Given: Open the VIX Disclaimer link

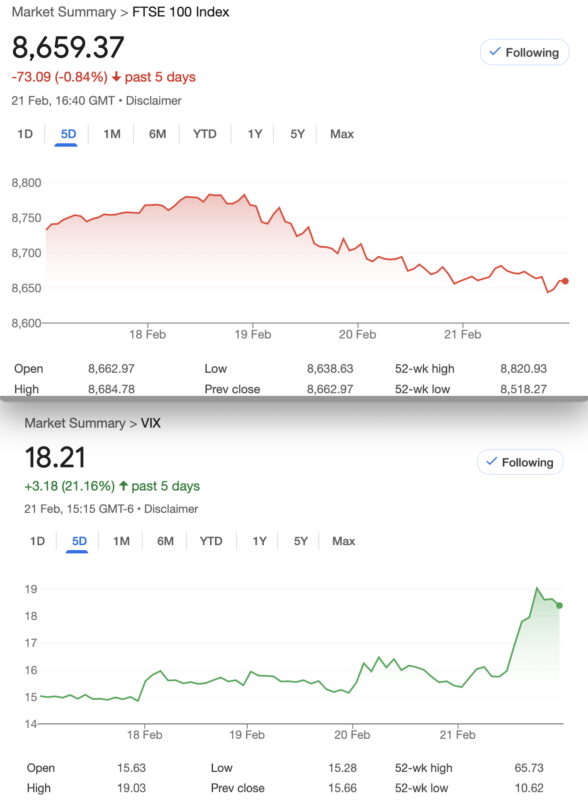Looking at the screenshot, I should coord(171,509).
